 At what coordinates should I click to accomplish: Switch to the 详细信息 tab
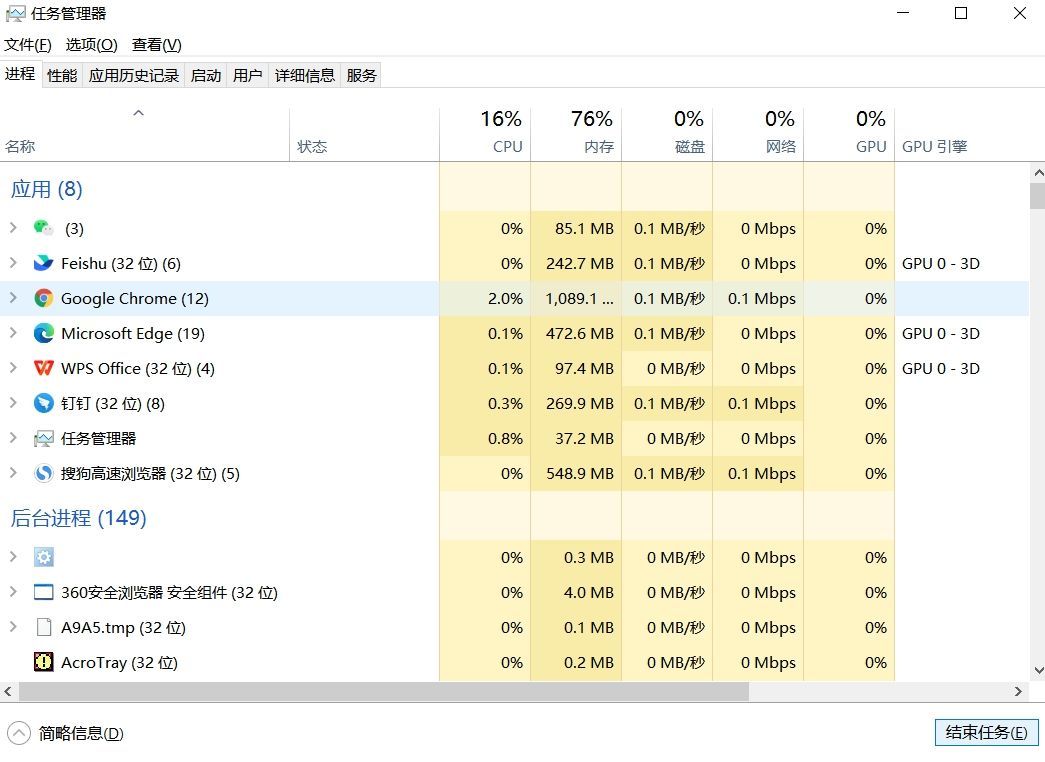[305, 75]
